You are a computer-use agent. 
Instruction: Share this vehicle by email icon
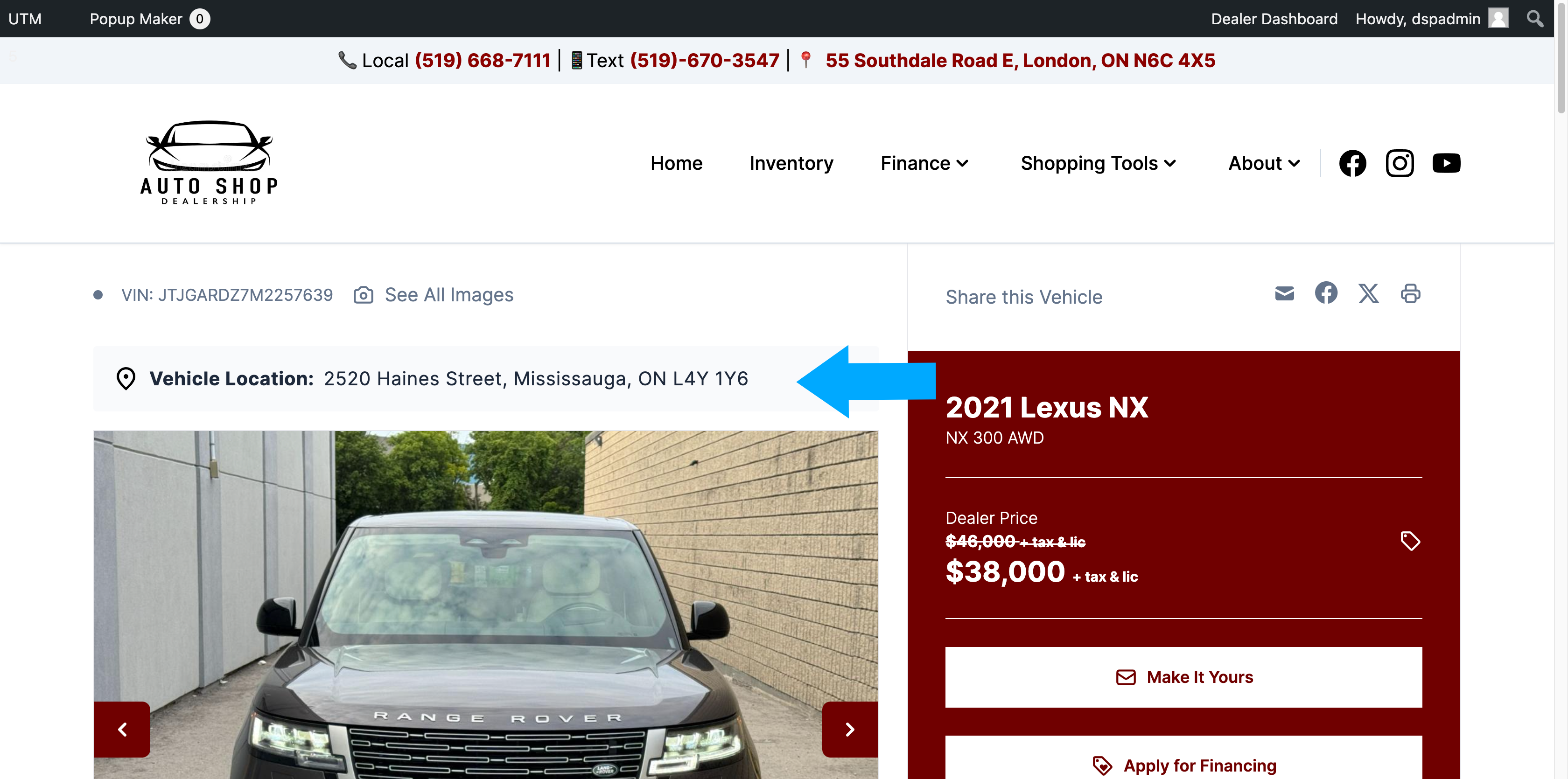[x=1284, y=294]
